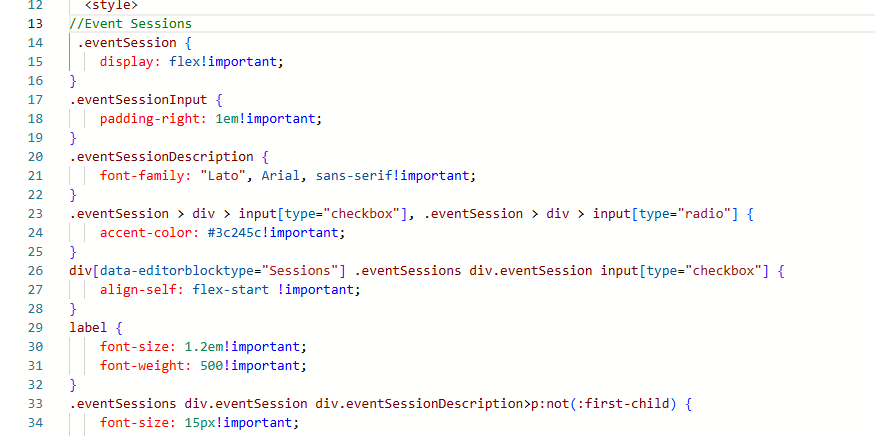Click the .eventSessionDescription selector on line 20
Screen dimensions: 875x436
(x=161, y=156)
